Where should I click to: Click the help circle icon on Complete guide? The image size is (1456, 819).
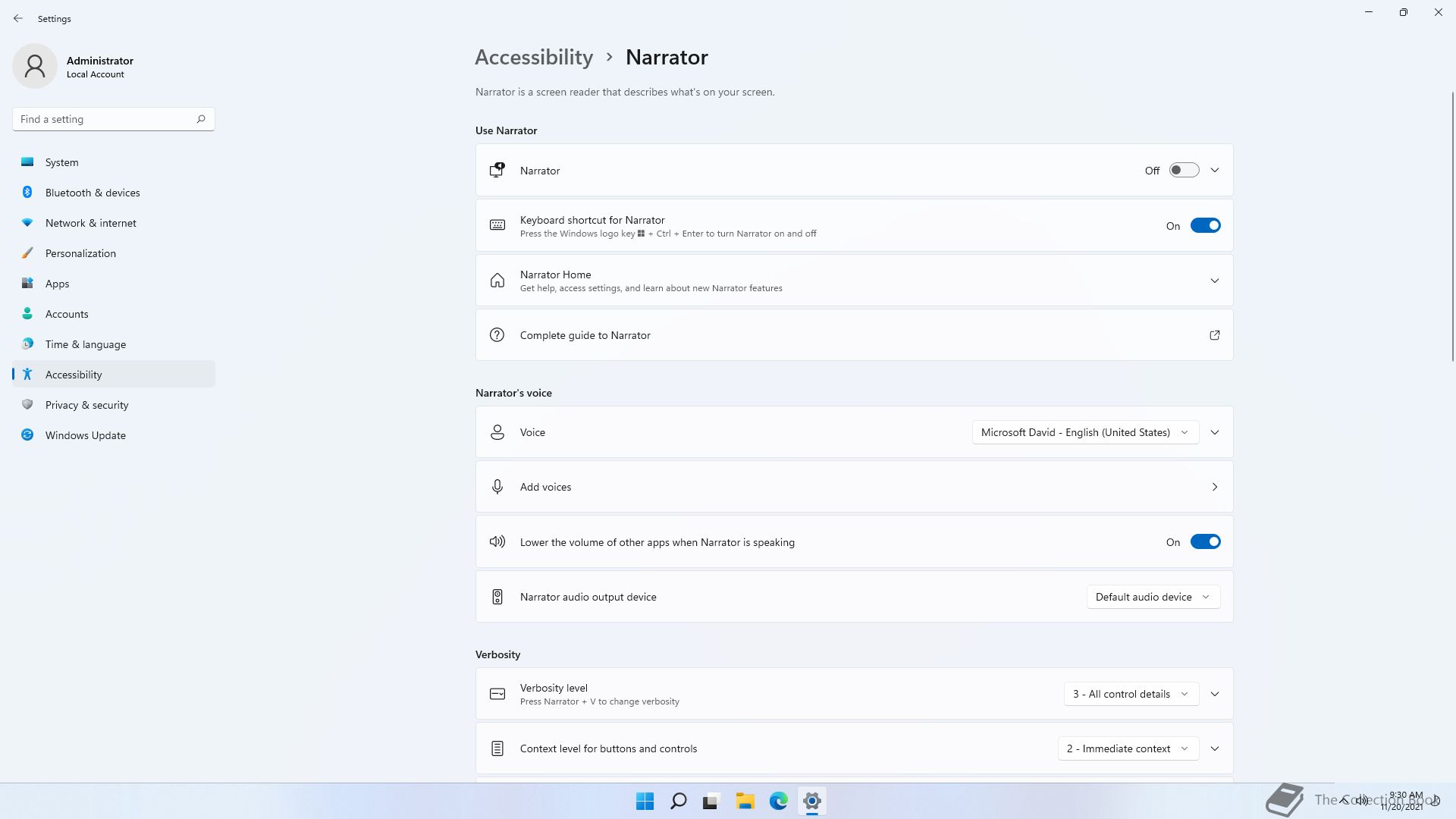click(497, 335)
